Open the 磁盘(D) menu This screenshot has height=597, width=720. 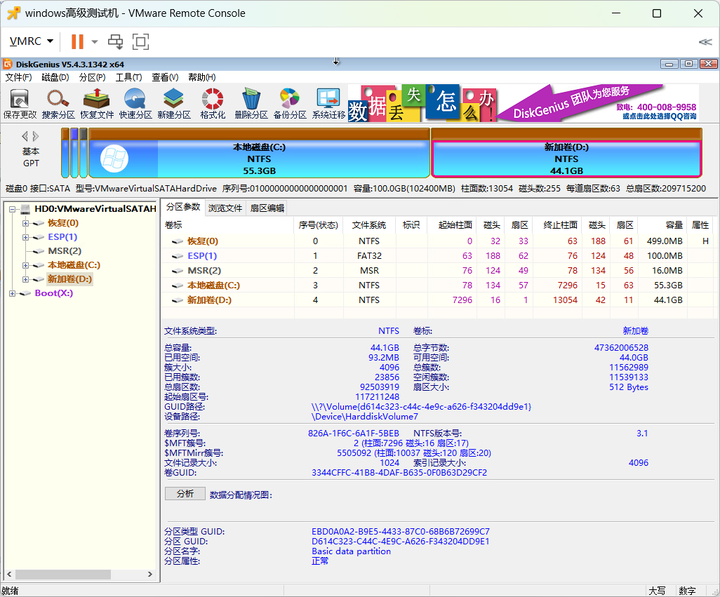point(55,77)
